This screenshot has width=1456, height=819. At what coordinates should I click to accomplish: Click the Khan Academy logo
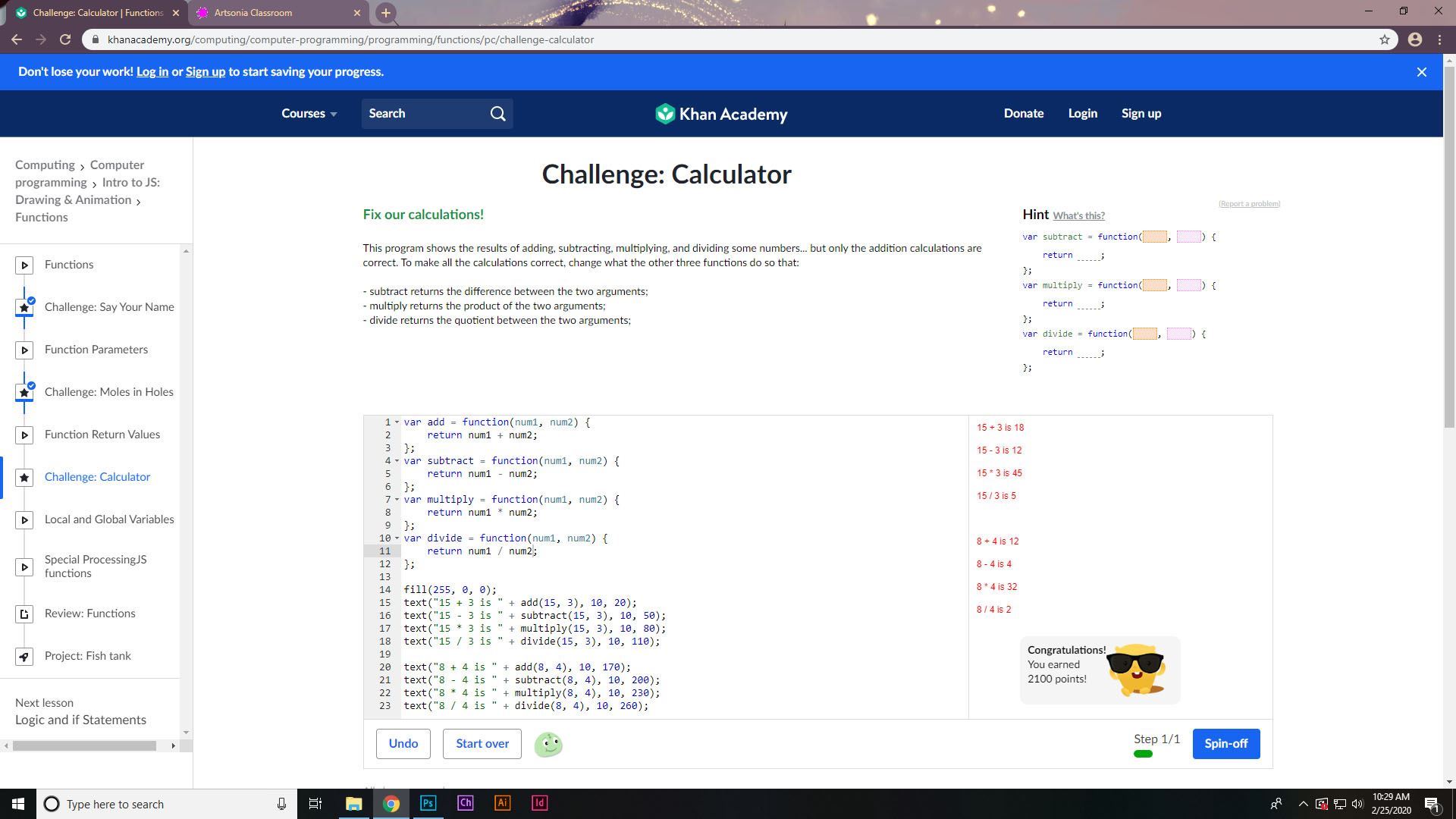(x=721, y=114)
